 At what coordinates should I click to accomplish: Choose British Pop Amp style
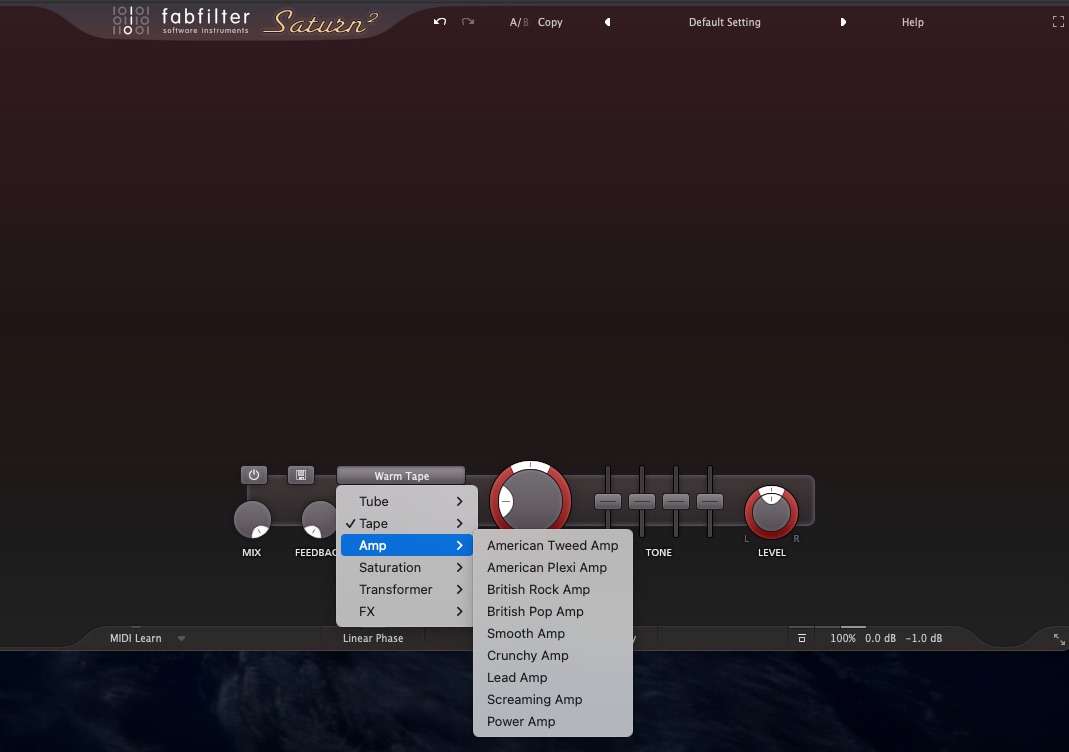[x=552, y=611]
